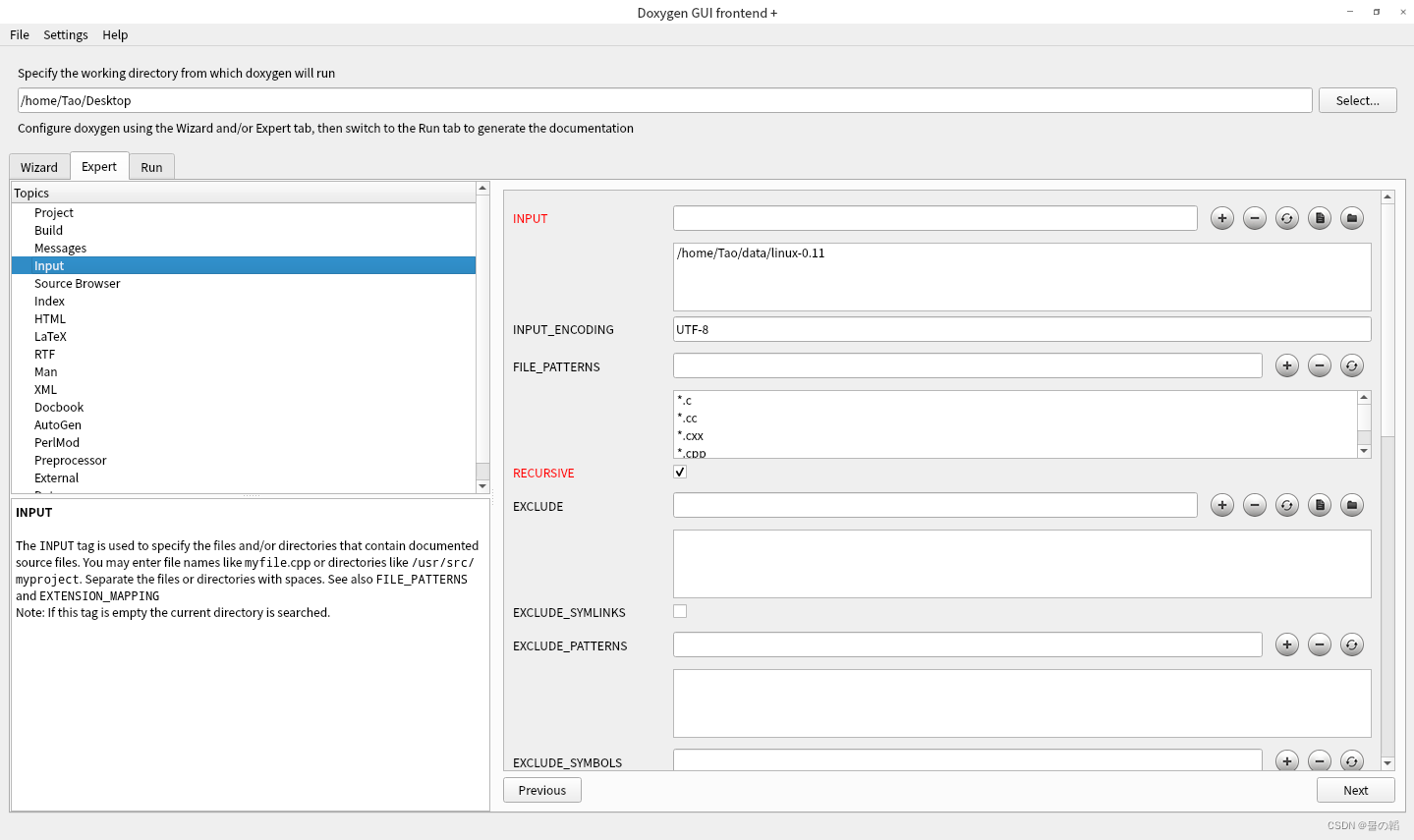The height and width of the screenshot is (840, 1414).
Task: Reset FILE_PATTERNS with refresh icon
Action: coord(1352,365)
